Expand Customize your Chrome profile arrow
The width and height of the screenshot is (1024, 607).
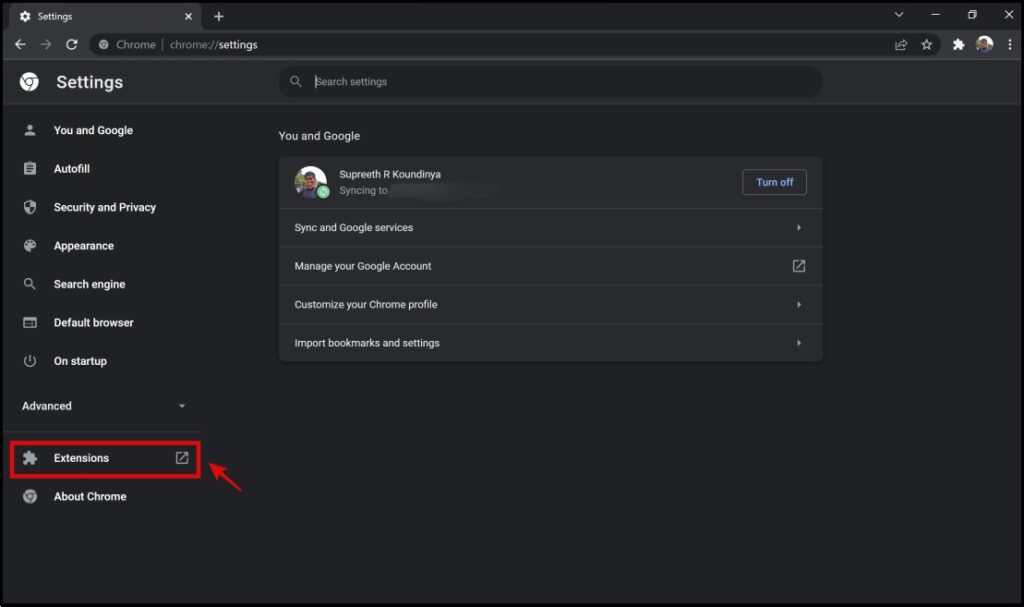pyautogui.click(x=799, y=304)
